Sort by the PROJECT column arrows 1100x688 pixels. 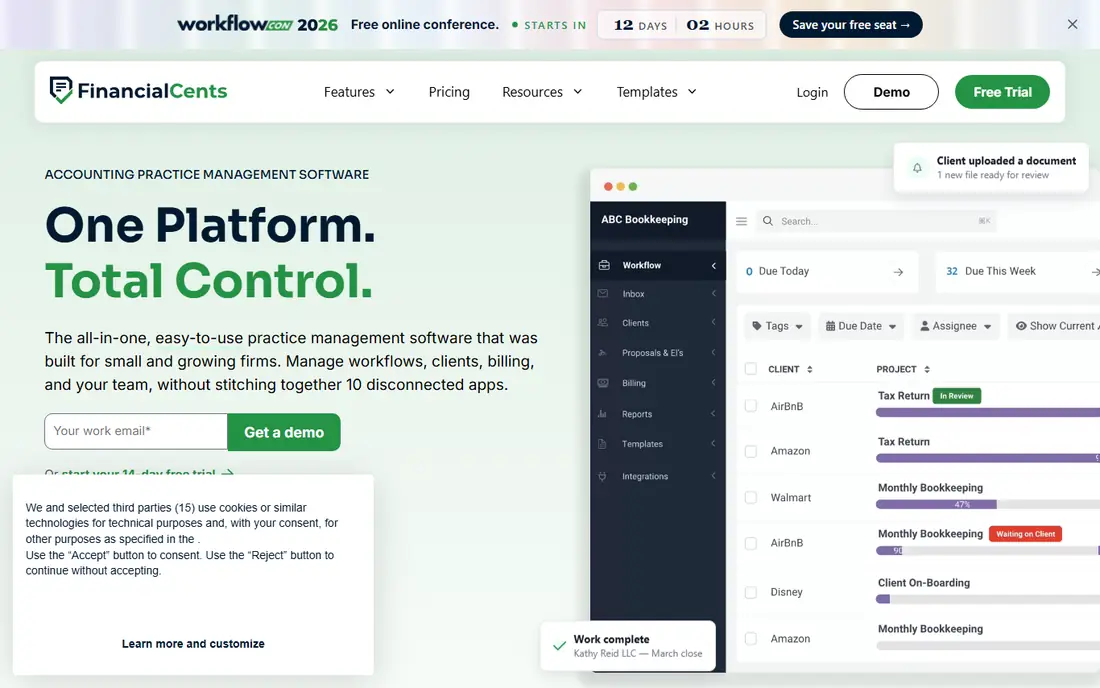pos(927,370)
